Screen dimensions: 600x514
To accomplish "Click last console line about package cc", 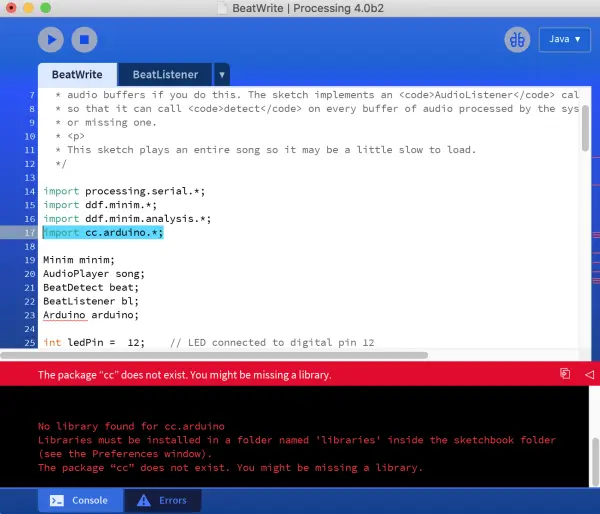I will coord(230,467).
